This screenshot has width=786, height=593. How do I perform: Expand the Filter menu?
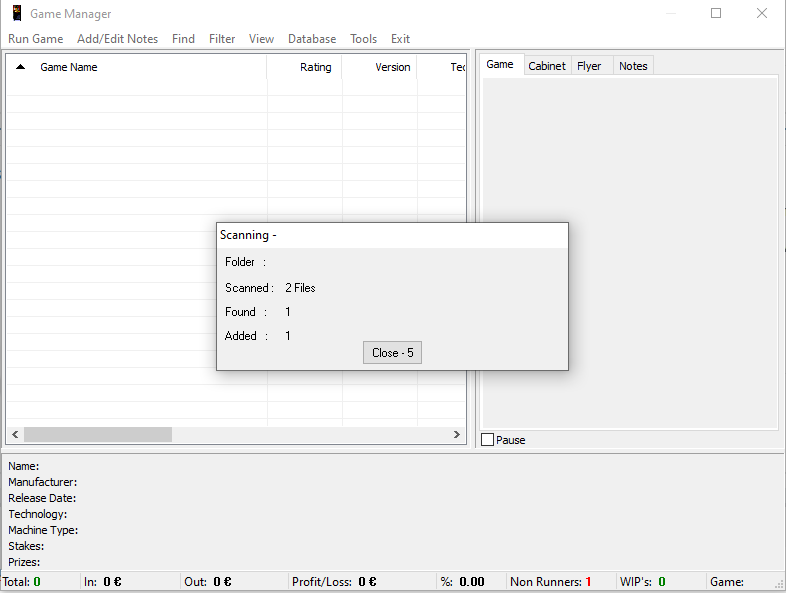222,39
